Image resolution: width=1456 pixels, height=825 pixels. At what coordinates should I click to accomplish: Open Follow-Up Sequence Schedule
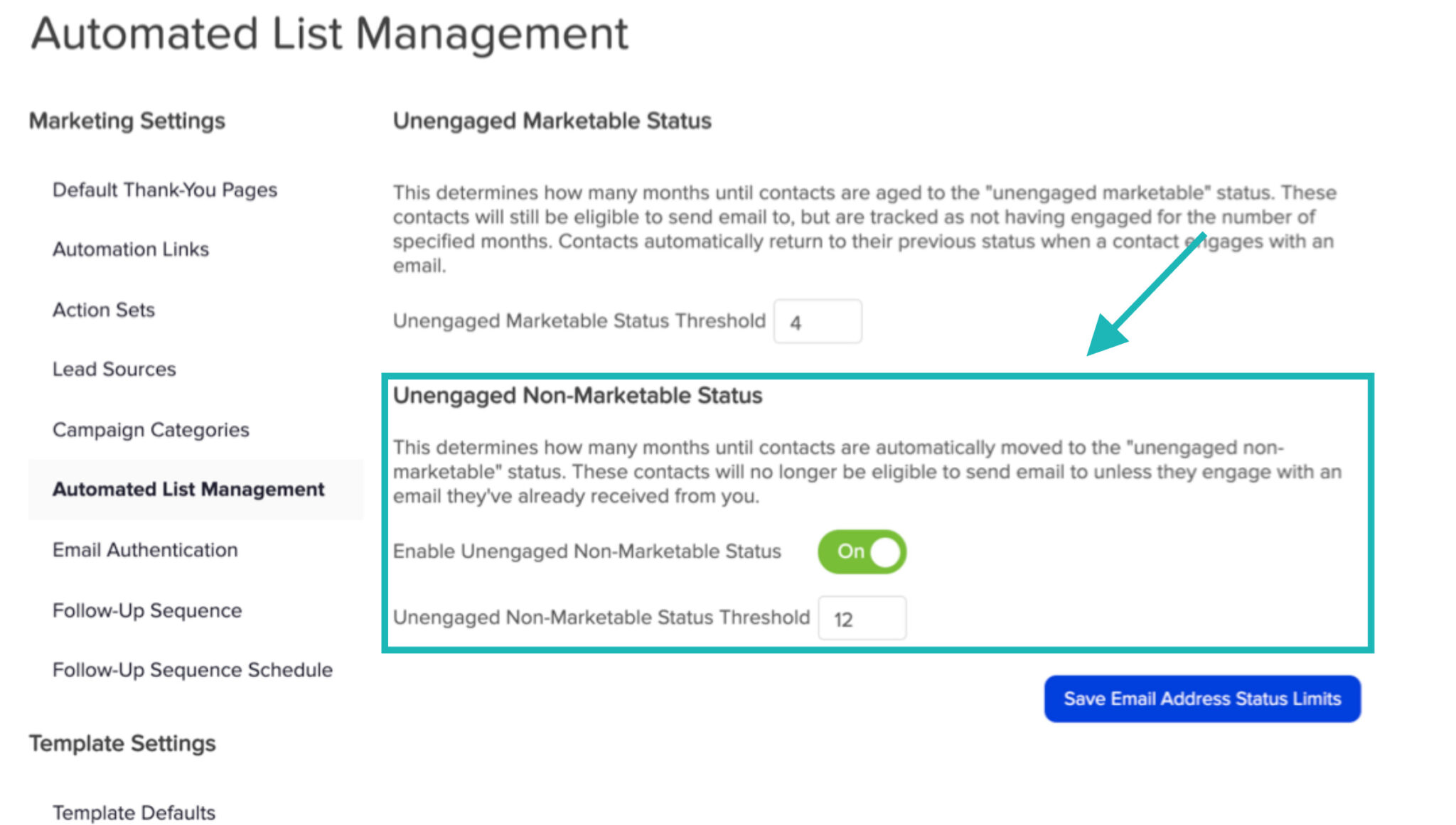click(193, 670)
